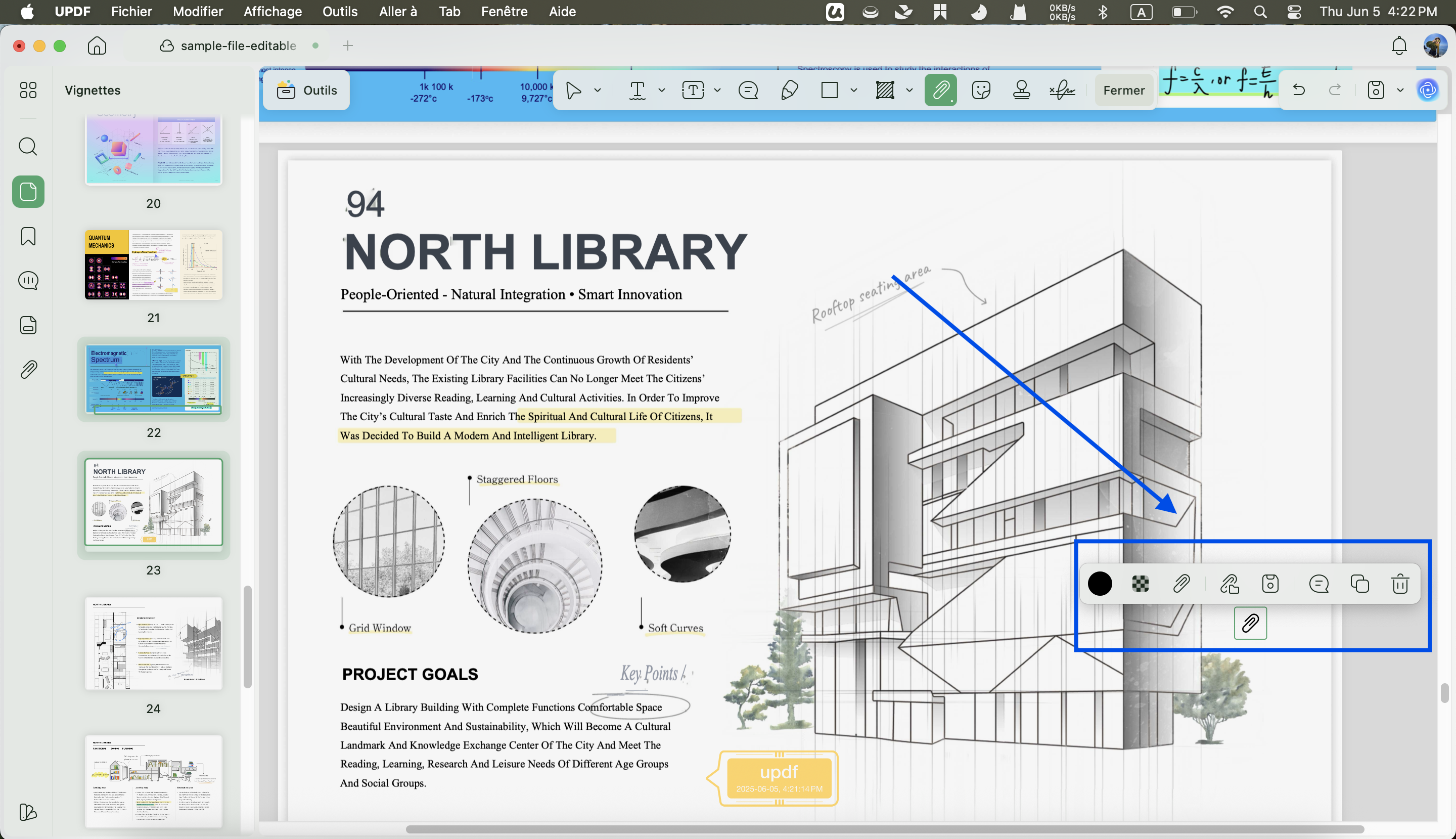
Task: Select the text box tool
Action: (693, 91)
